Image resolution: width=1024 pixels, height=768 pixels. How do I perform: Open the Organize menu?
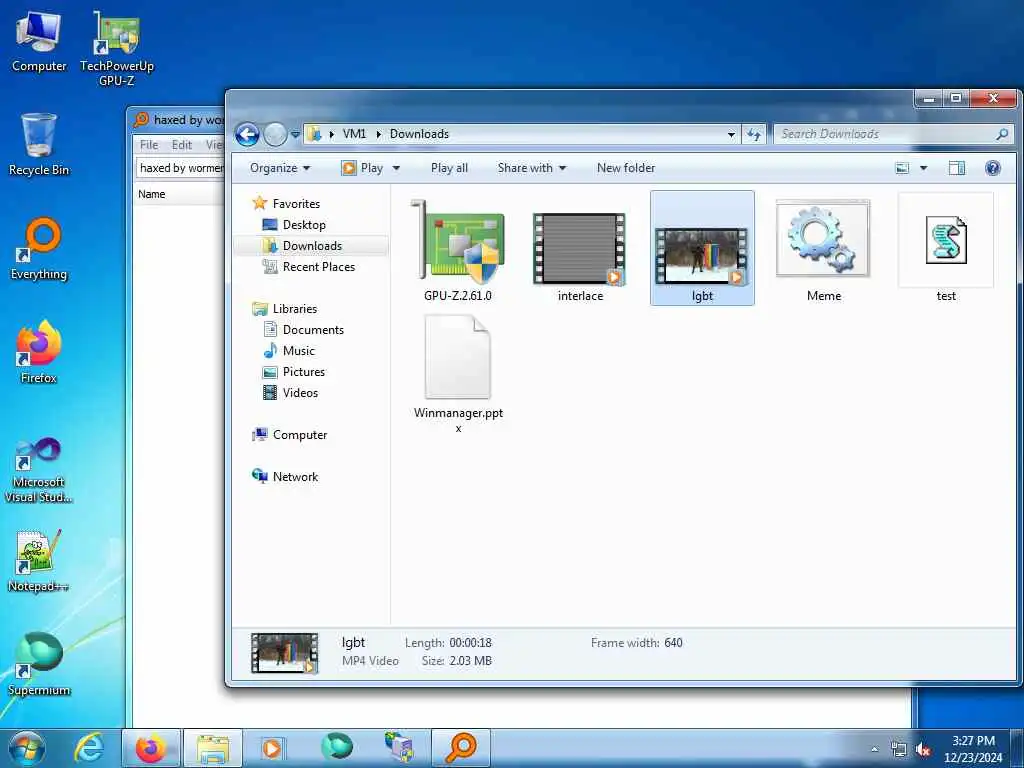280,168
